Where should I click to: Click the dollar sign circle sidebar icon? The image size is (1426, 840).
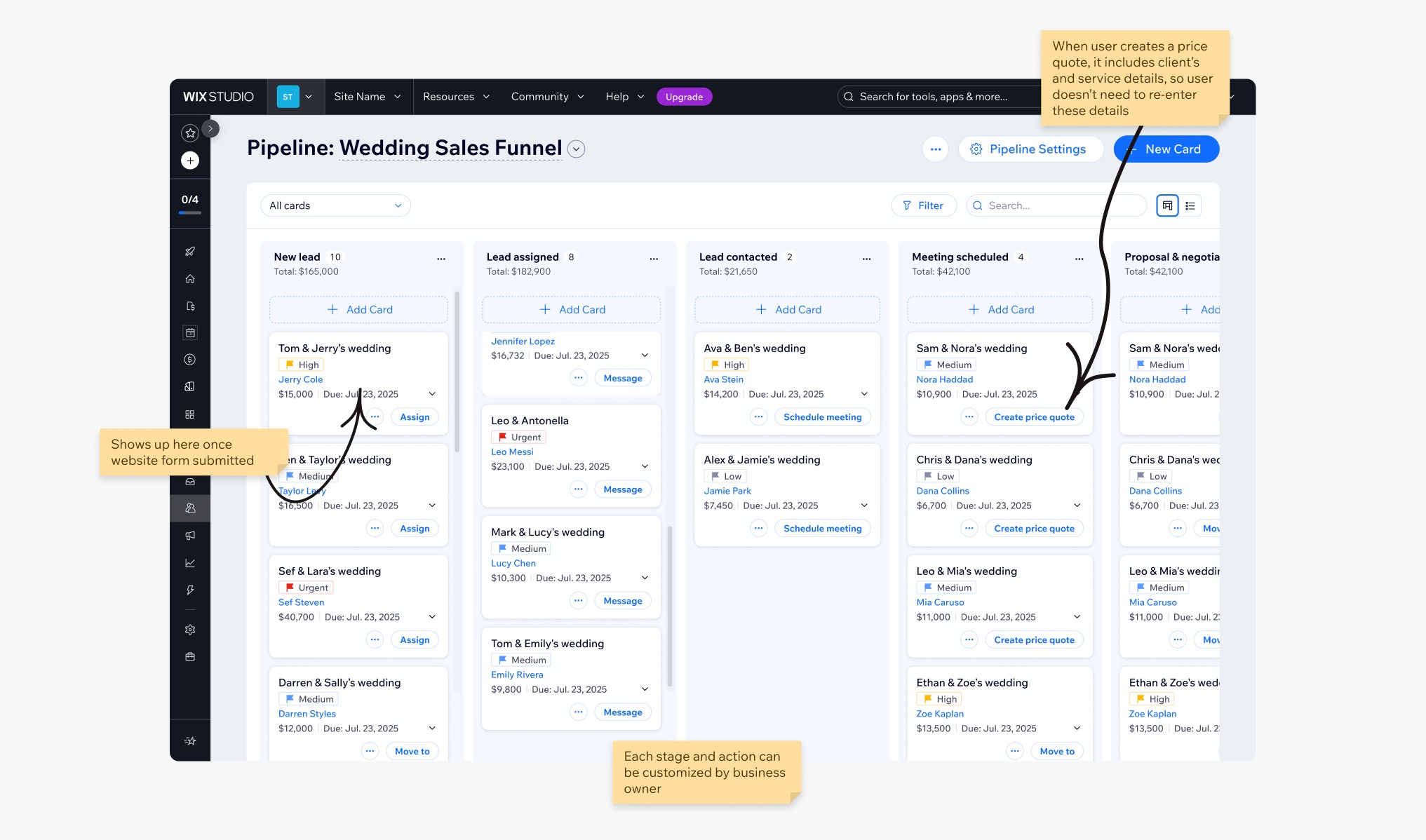coord(190,360)
